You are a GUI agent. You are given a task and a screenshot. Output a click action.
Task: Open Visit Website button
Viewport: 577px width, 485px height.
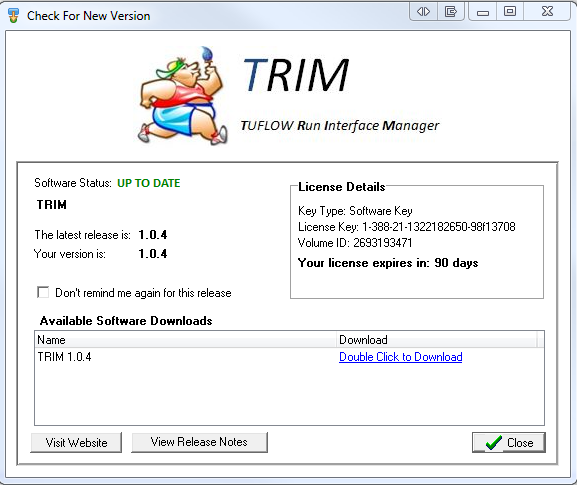(76, 442)
